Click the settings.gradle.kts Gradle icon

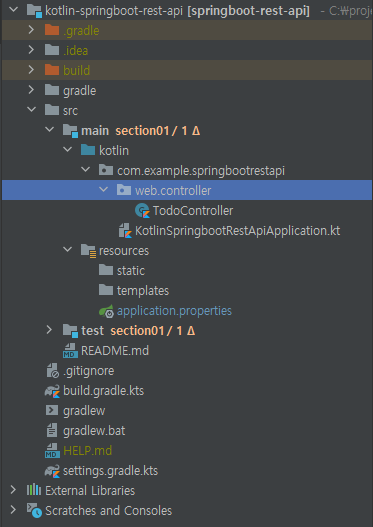point(52,471)
